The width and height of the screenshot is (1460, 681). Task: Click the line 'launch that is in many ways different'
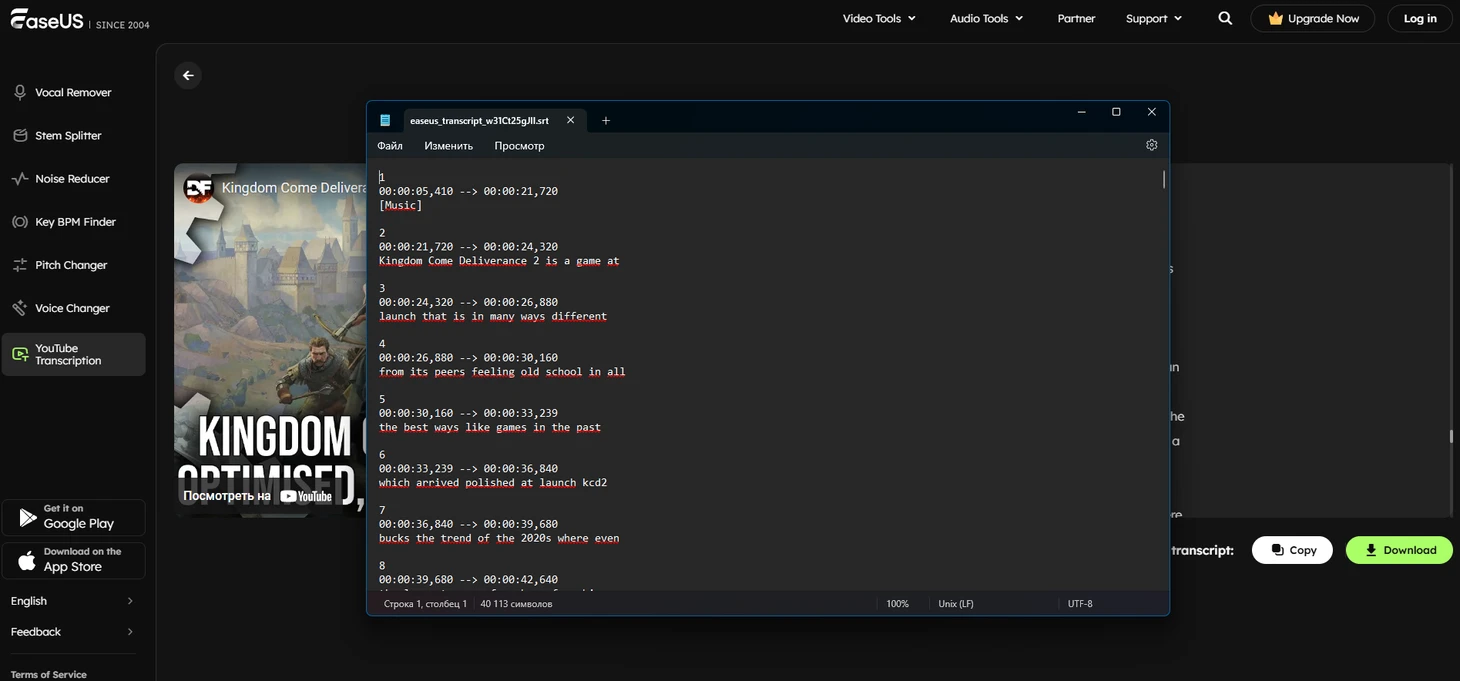click(493, 316)
